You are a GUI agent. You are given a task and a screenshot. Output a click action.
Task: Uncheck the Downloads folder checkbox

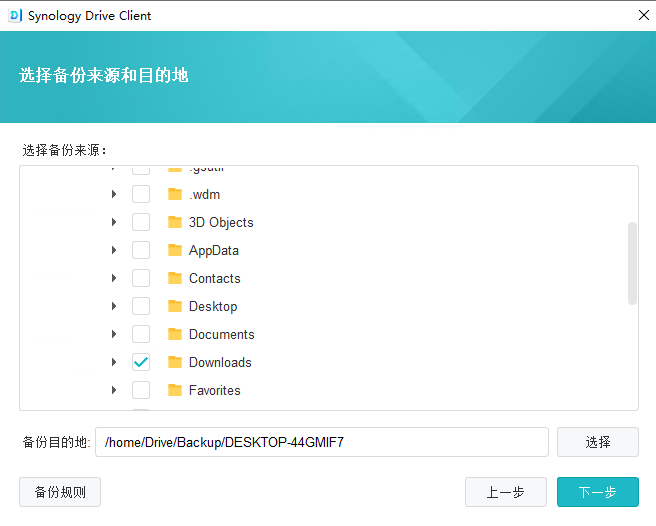click(141, 362)
